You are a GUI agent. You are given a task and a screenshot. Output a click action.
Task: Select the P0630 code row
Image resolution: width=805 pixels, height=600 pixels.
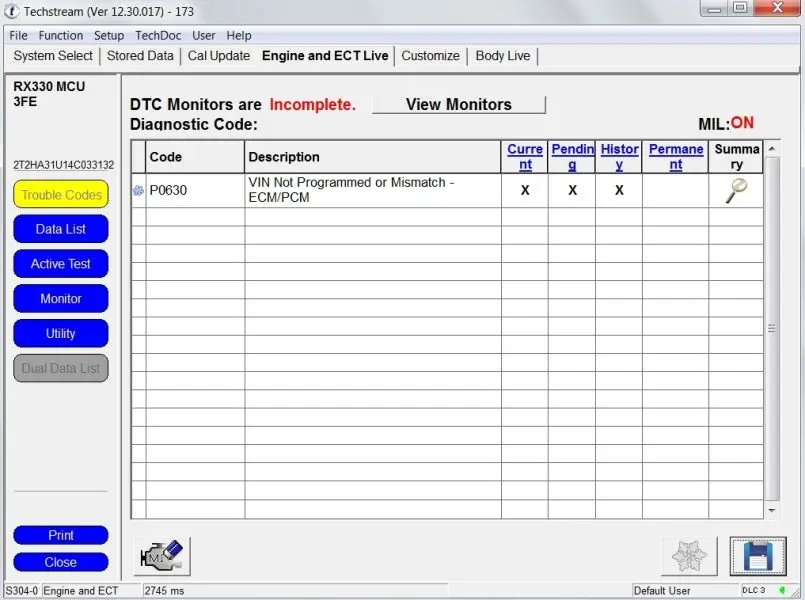point(447,190)
